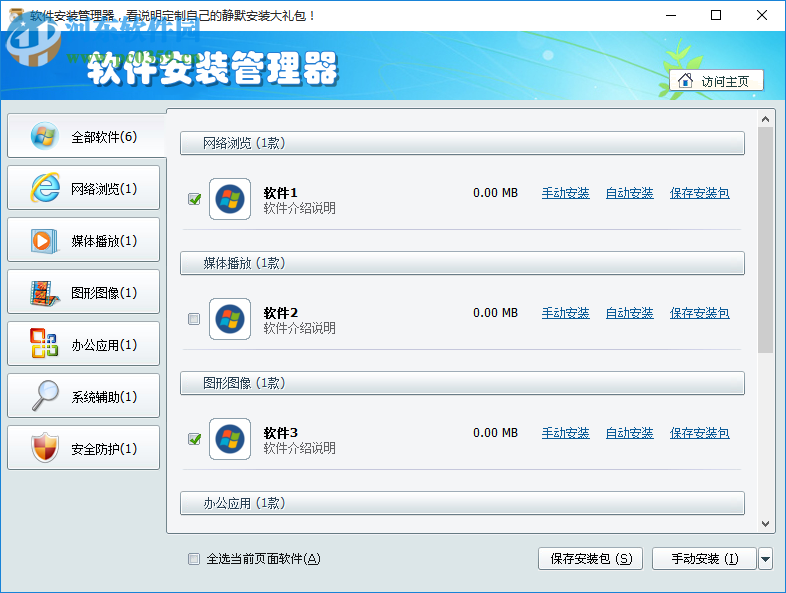Viewport: 786px width, 593px height.
Task: Close the 软件安装管理器 window
Action: (x=762, y=16)
